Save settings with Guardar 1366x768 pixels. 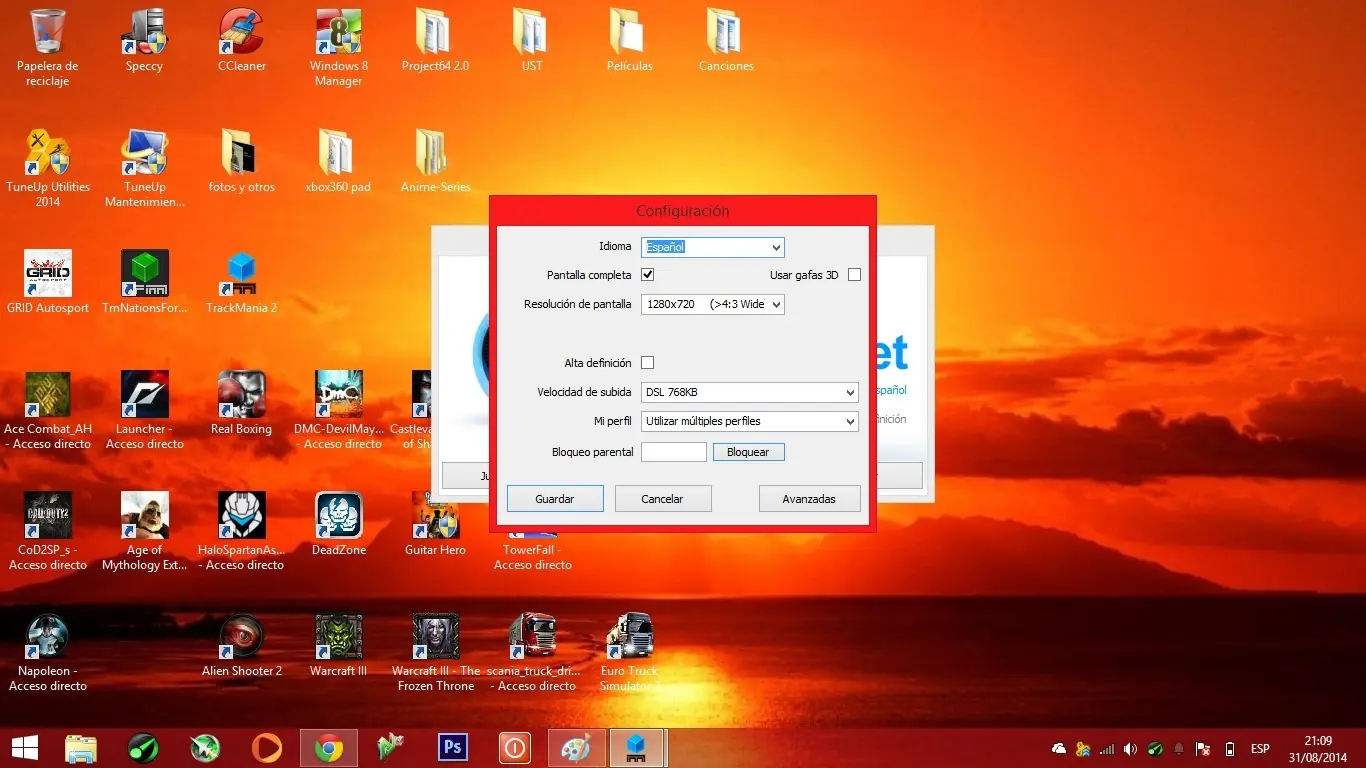pos(555,498)
